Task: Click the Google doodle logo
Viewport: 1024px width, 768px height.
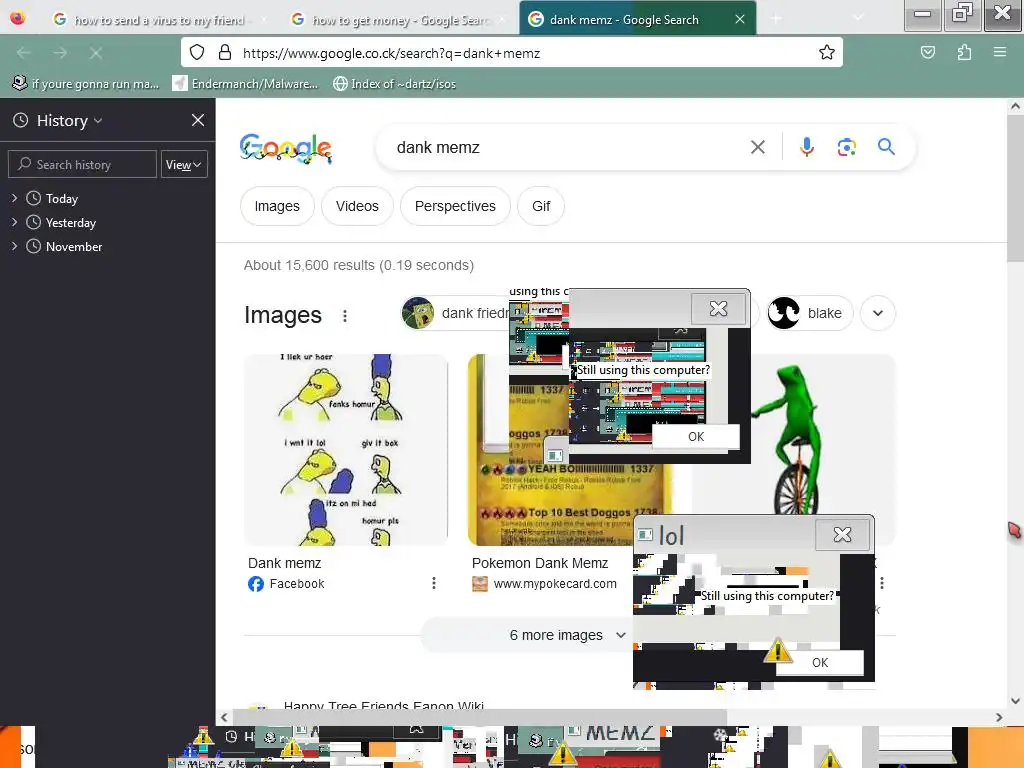Action: coord(286,148)
